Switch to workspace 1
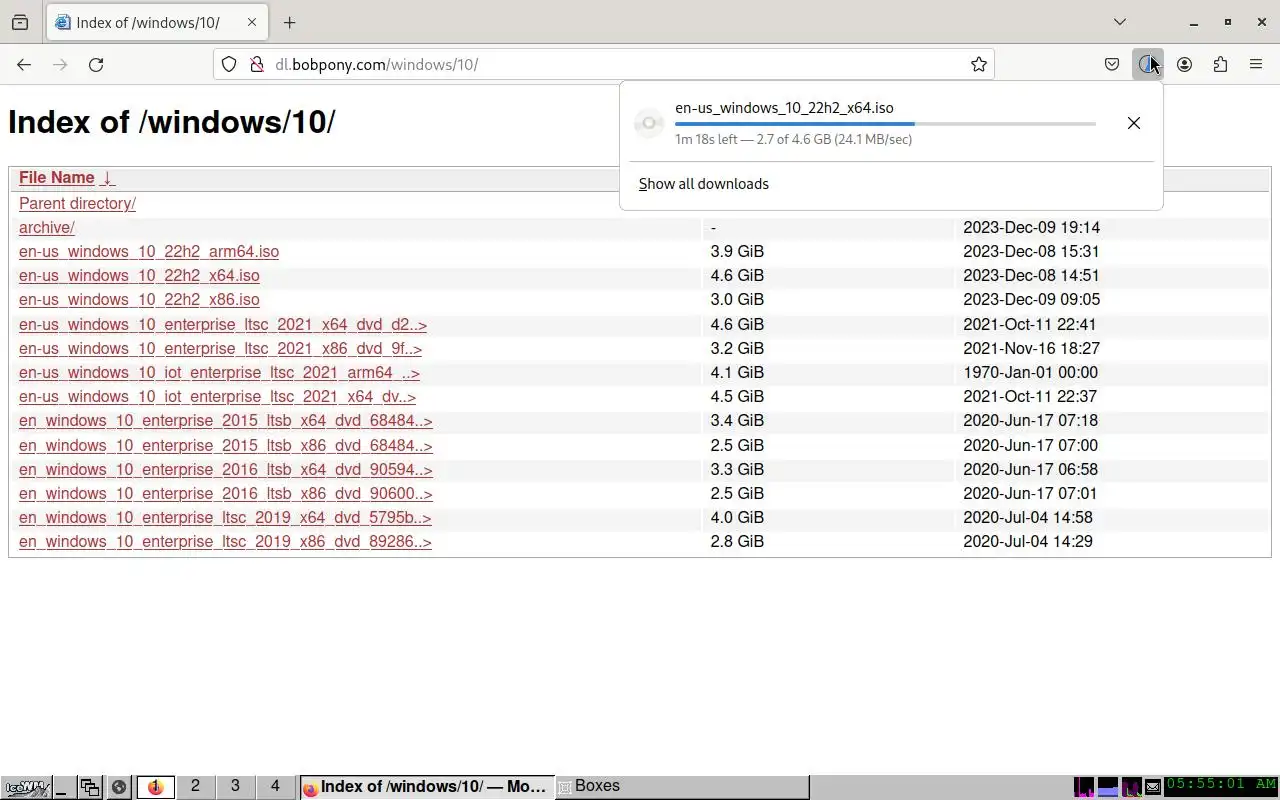The height and width of the screenshot is (800, 1280). (x=156, y=787)
